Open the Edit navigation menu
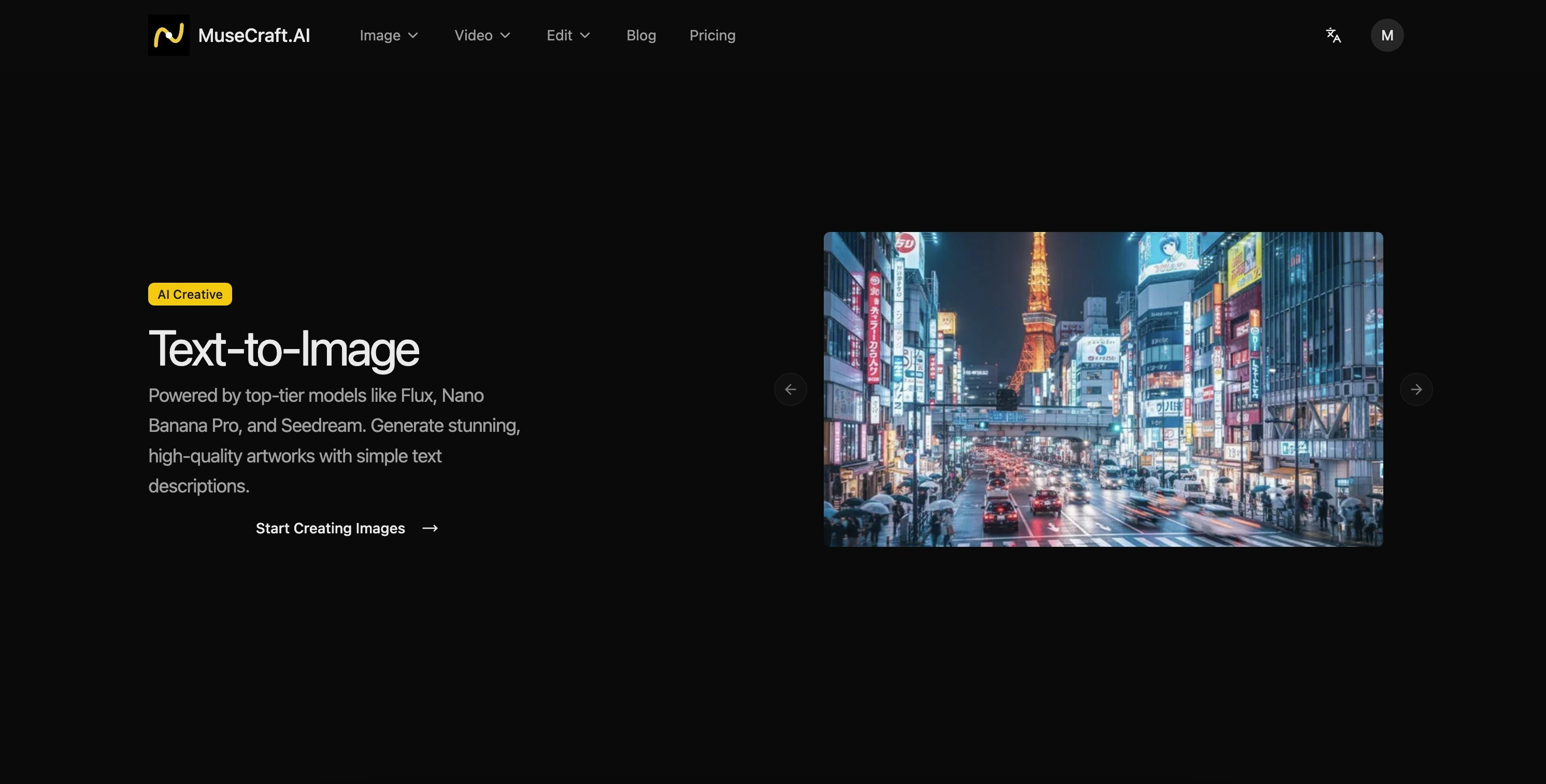 (559, 35)
